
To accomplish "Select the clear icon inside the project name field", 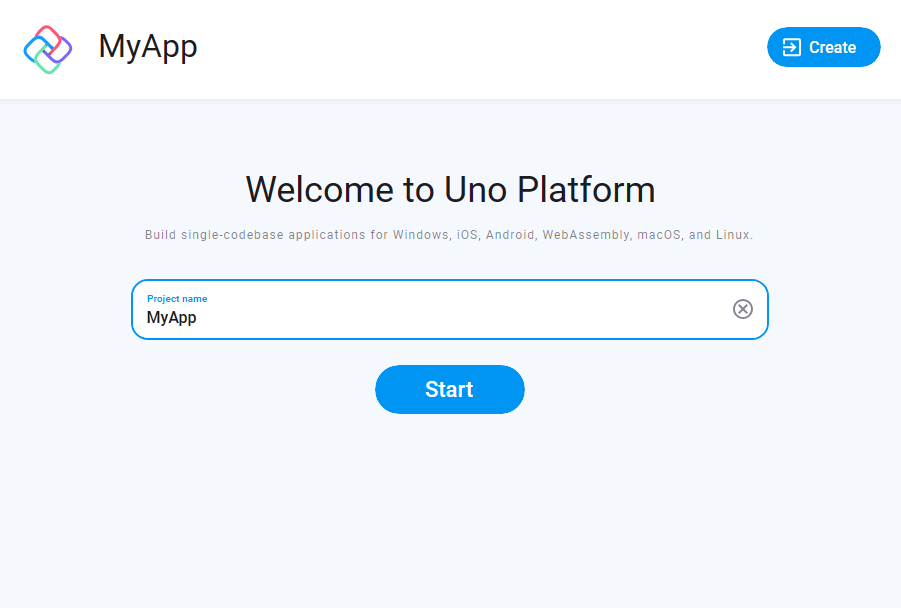I will point(742,309).
